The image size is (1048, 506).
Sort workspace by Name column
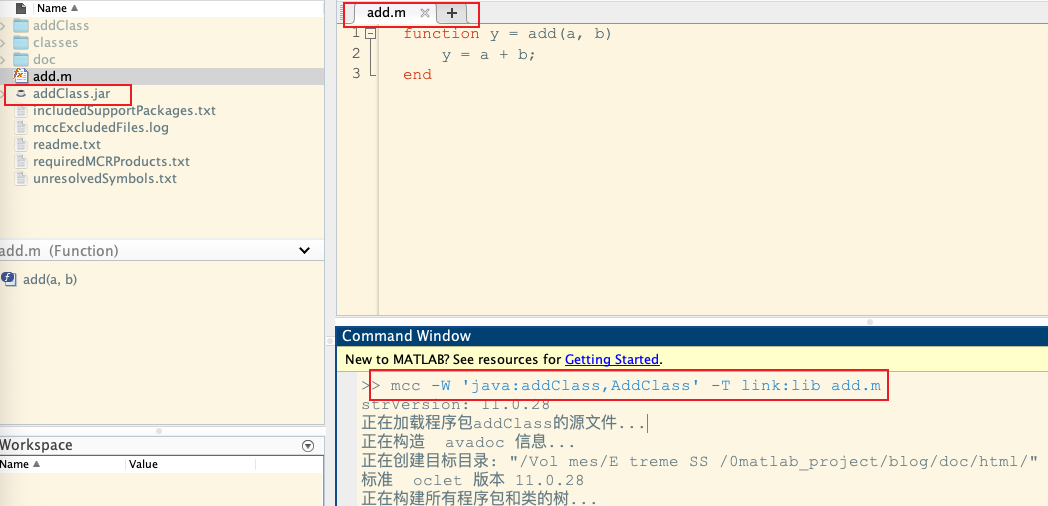[19, 464]
